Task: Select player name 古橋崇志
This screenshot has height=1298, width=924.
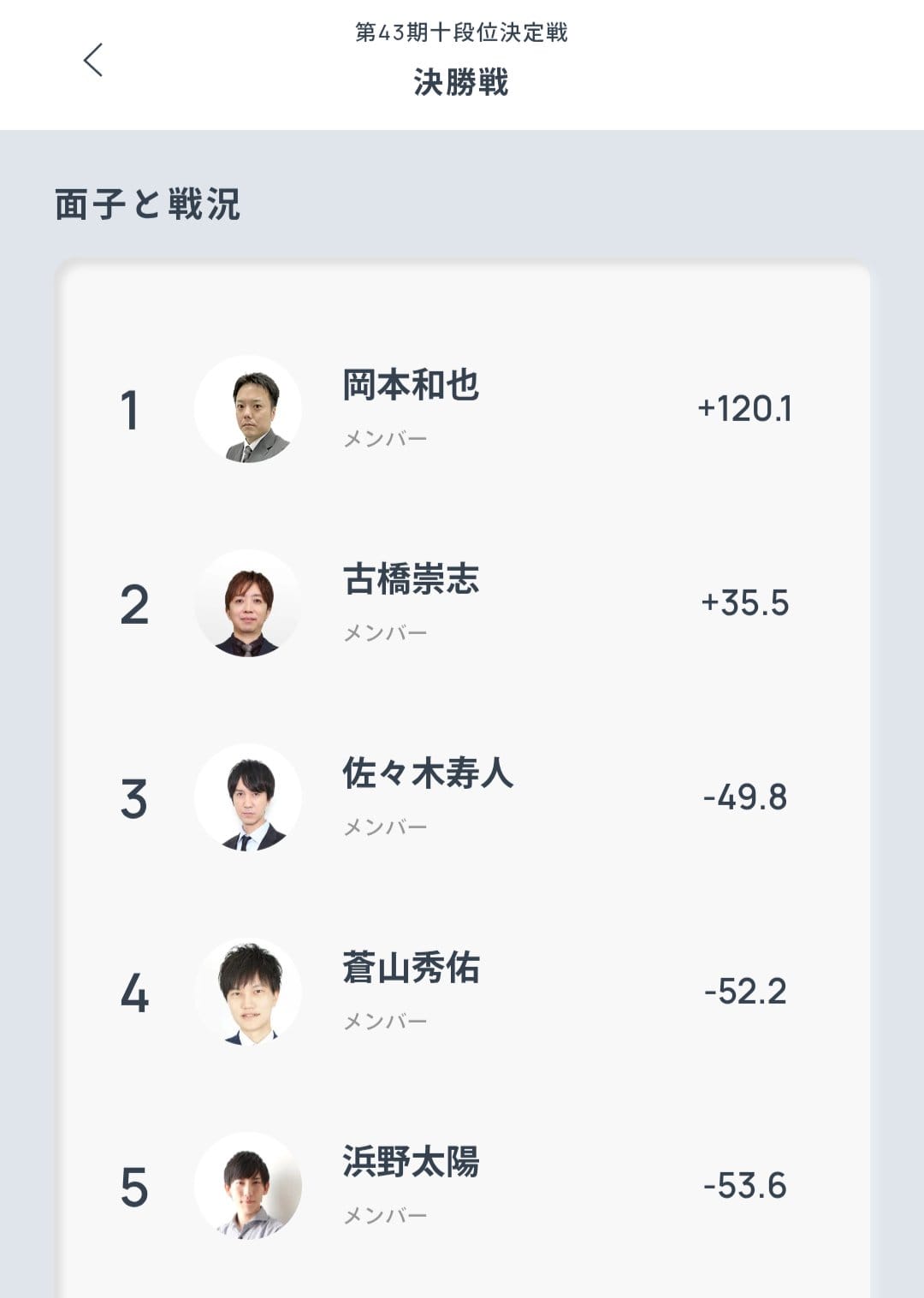Action: tap(411, 579)
